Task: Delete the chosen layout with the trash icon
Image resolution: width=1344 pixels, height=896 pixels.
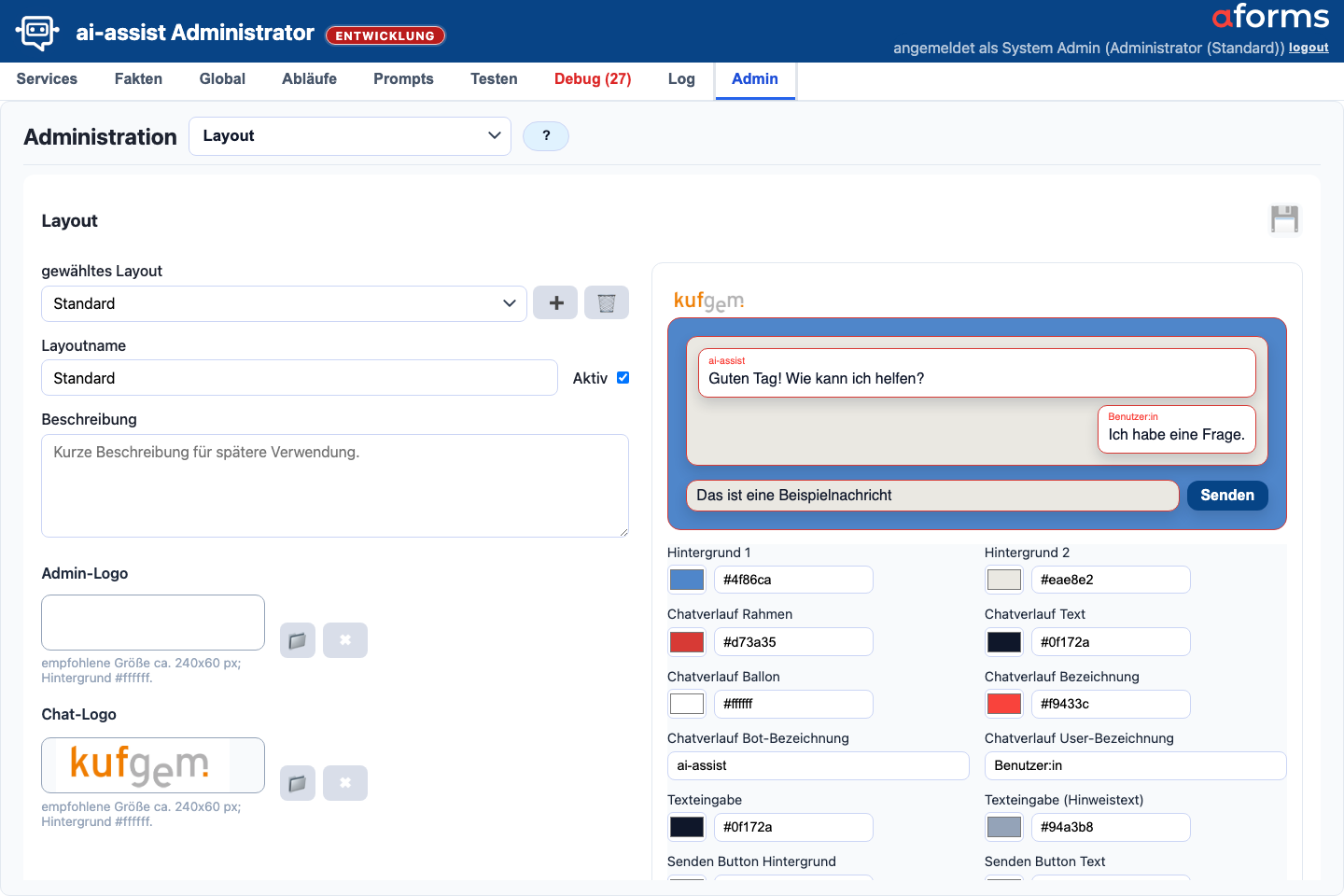Action: tap(607, 303)
